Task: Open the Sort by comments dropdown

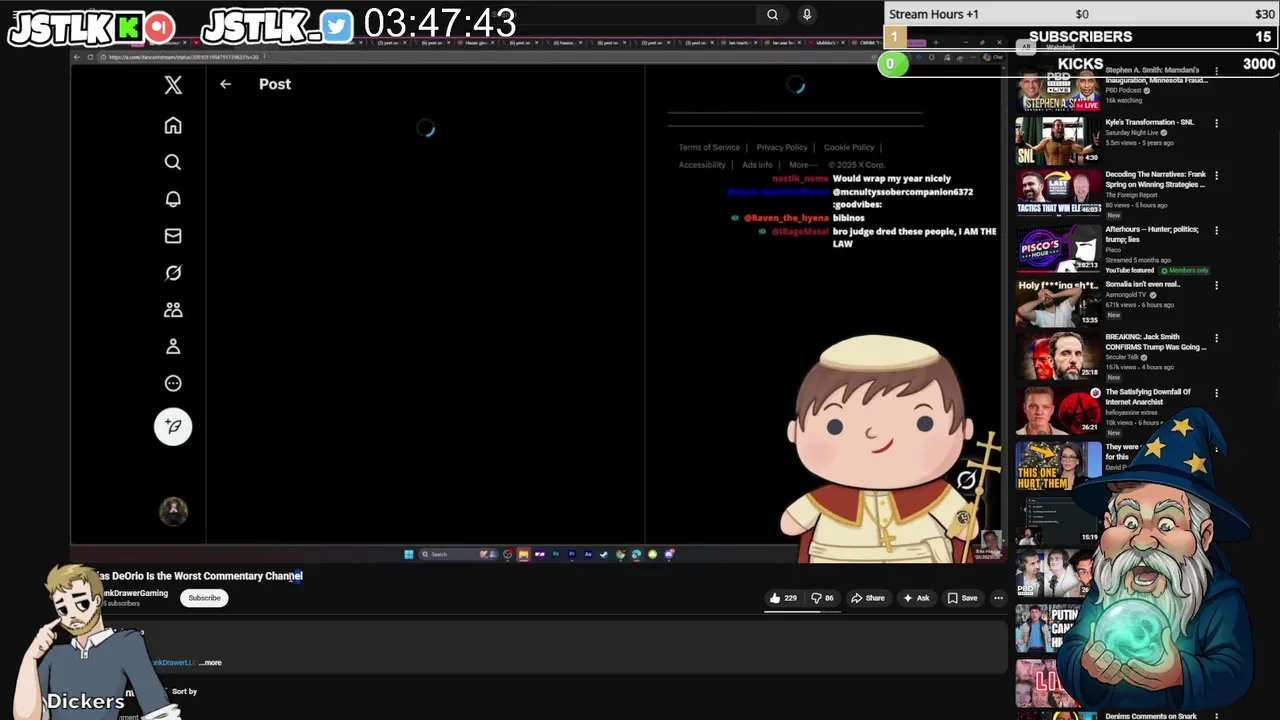Action: (184, 691)
